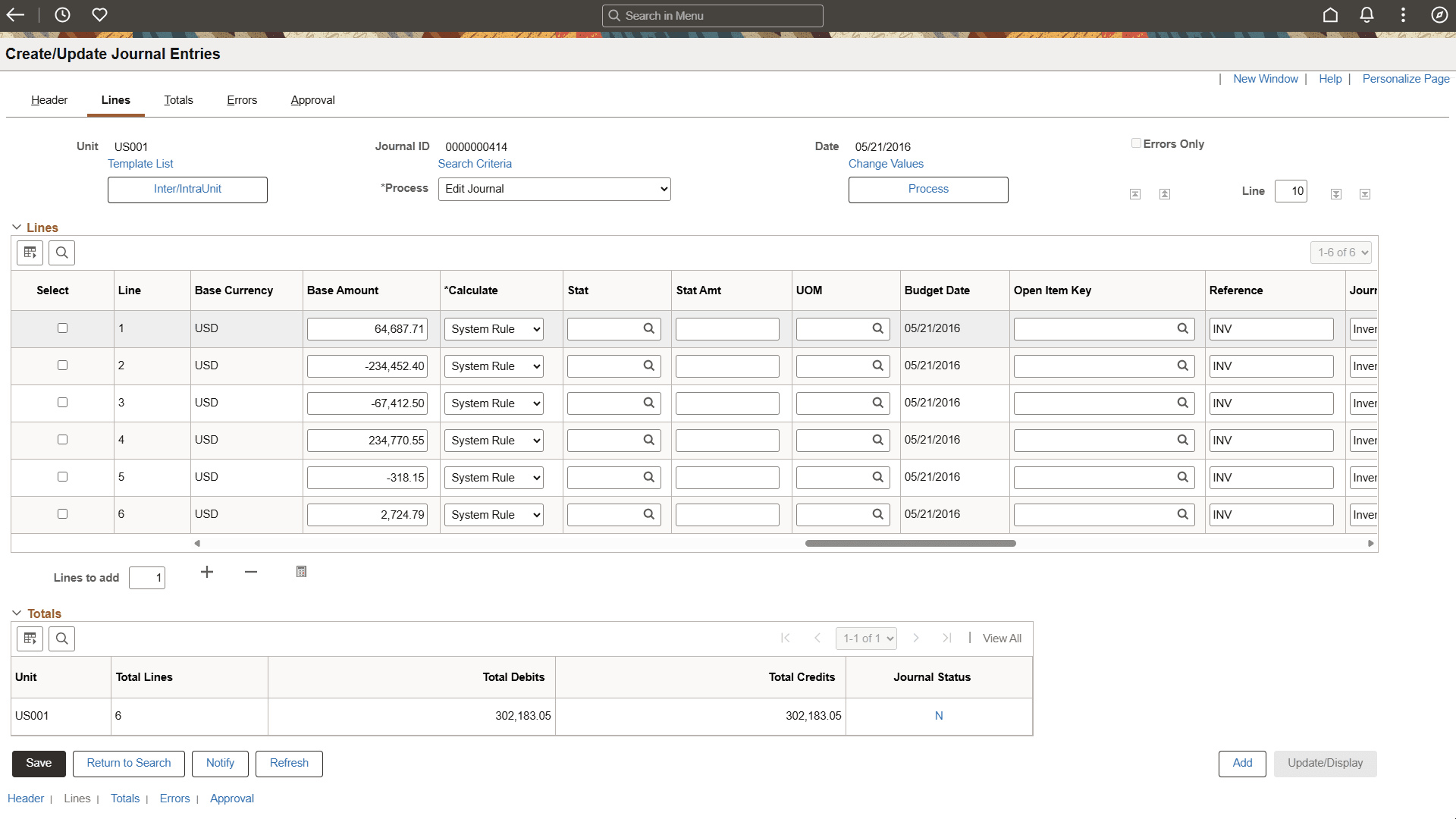The image size is (1456, 819).
Task: Open recently visited clock icon
Action: point(62,15)
